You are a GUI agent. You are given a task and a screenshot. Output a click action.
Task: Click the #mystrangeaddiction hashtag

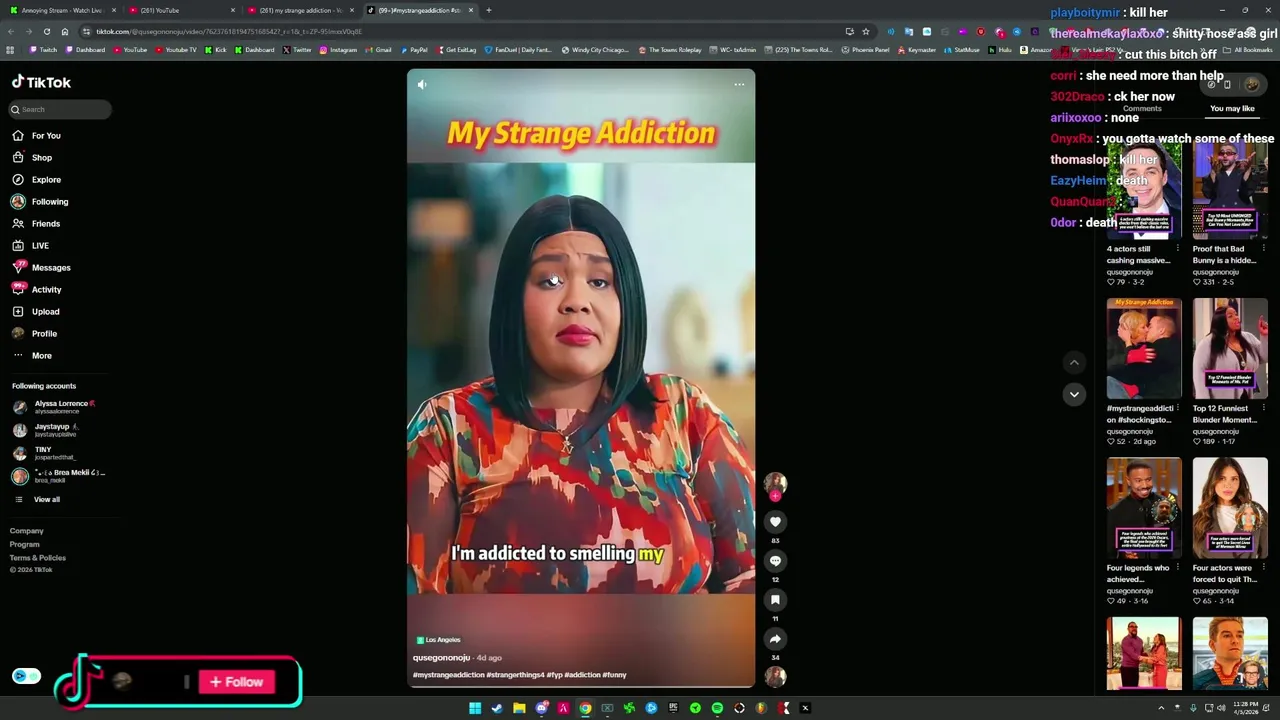pyautogui.click(x=448, y=675)
